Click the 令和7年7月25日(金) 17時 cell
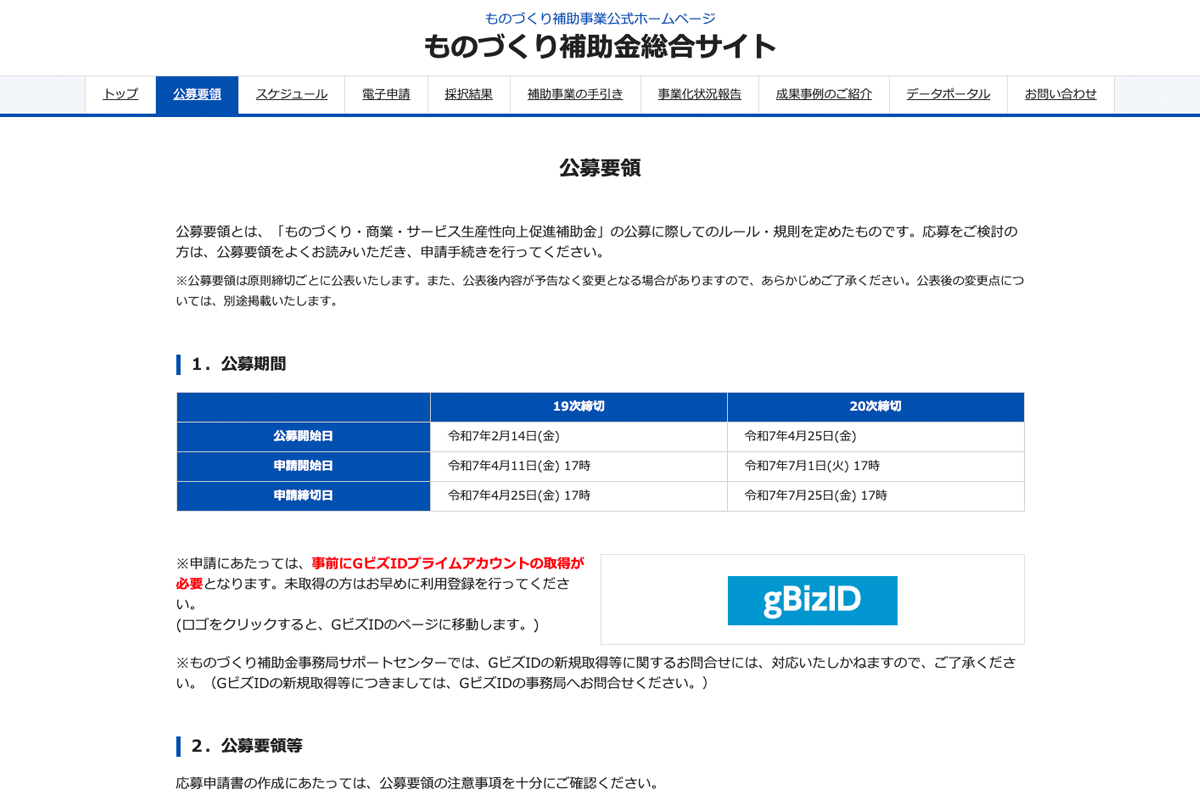Viewport: 1200px width, 800px height. (x=876, y=496)
